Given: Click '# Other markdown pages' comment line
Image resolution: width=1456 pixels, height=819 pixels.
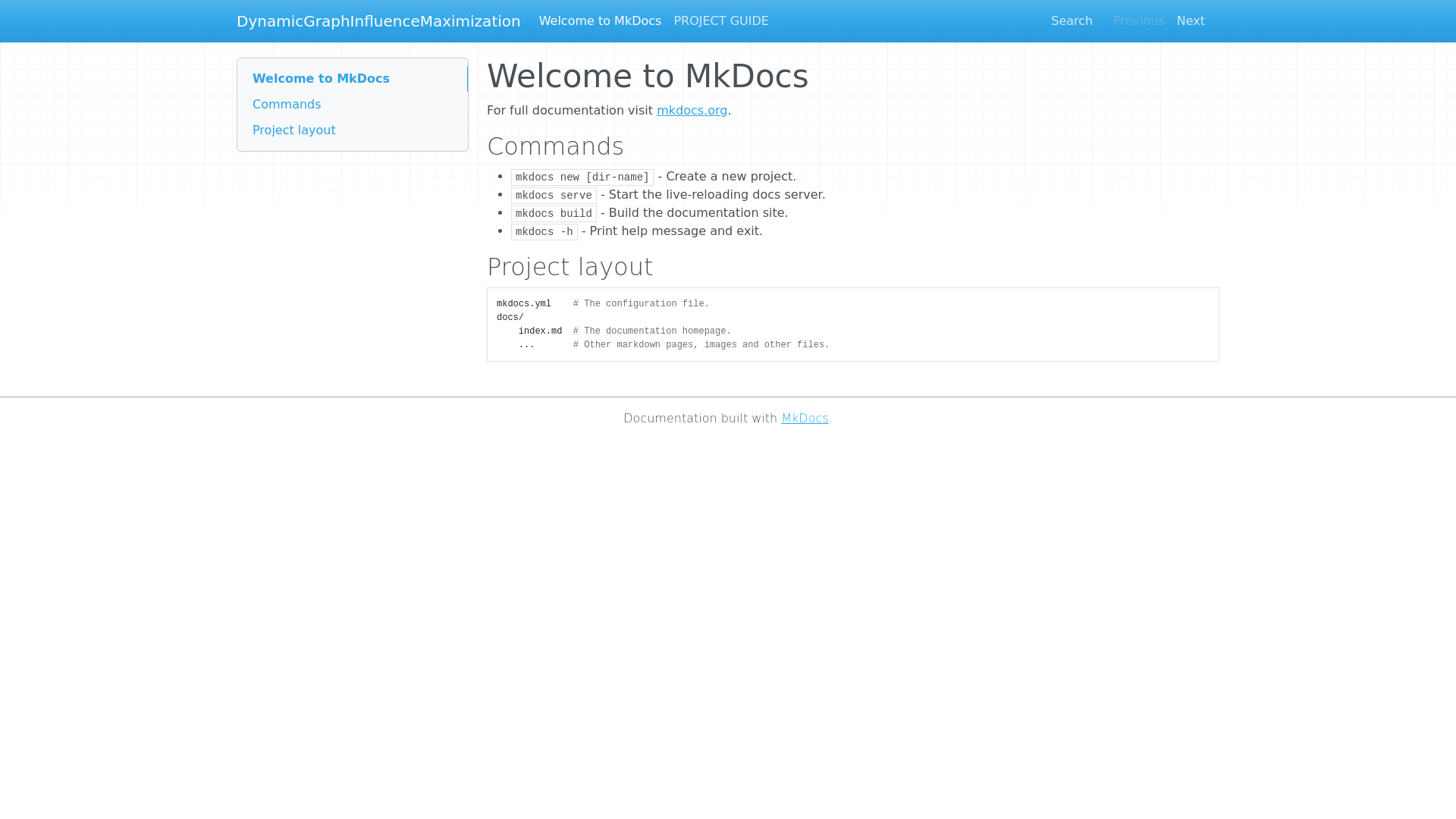Looking at the screenshot, I should click(701, 345).
